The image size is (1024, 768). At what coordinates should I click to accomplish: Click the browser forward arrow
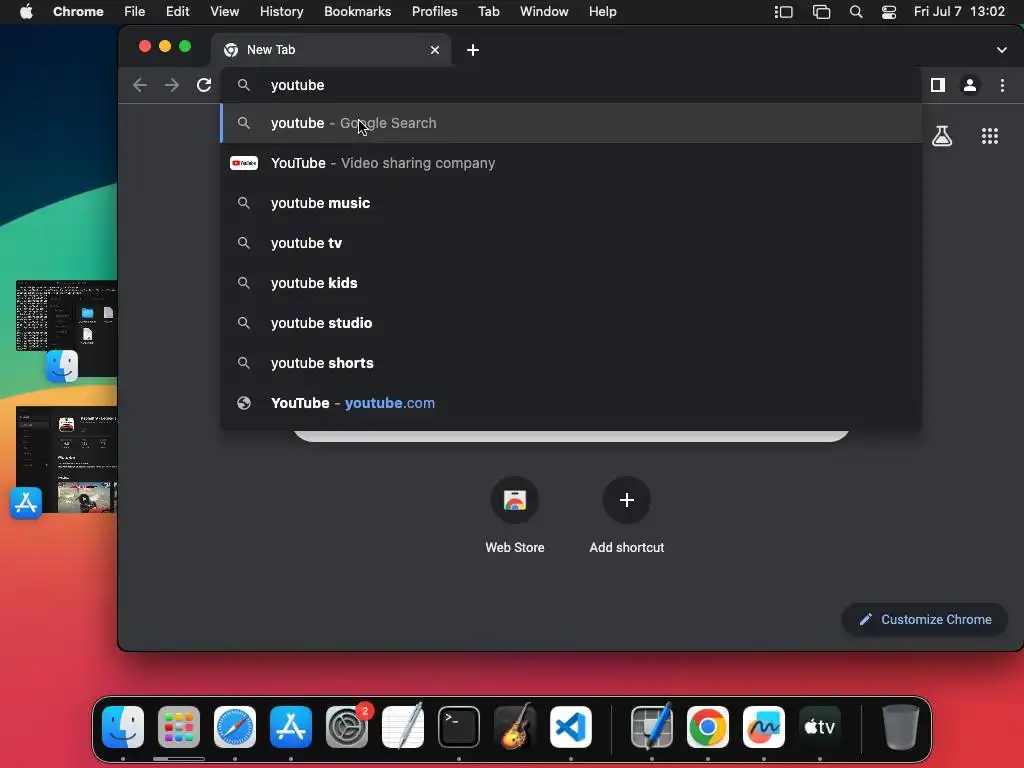[172, 85]
